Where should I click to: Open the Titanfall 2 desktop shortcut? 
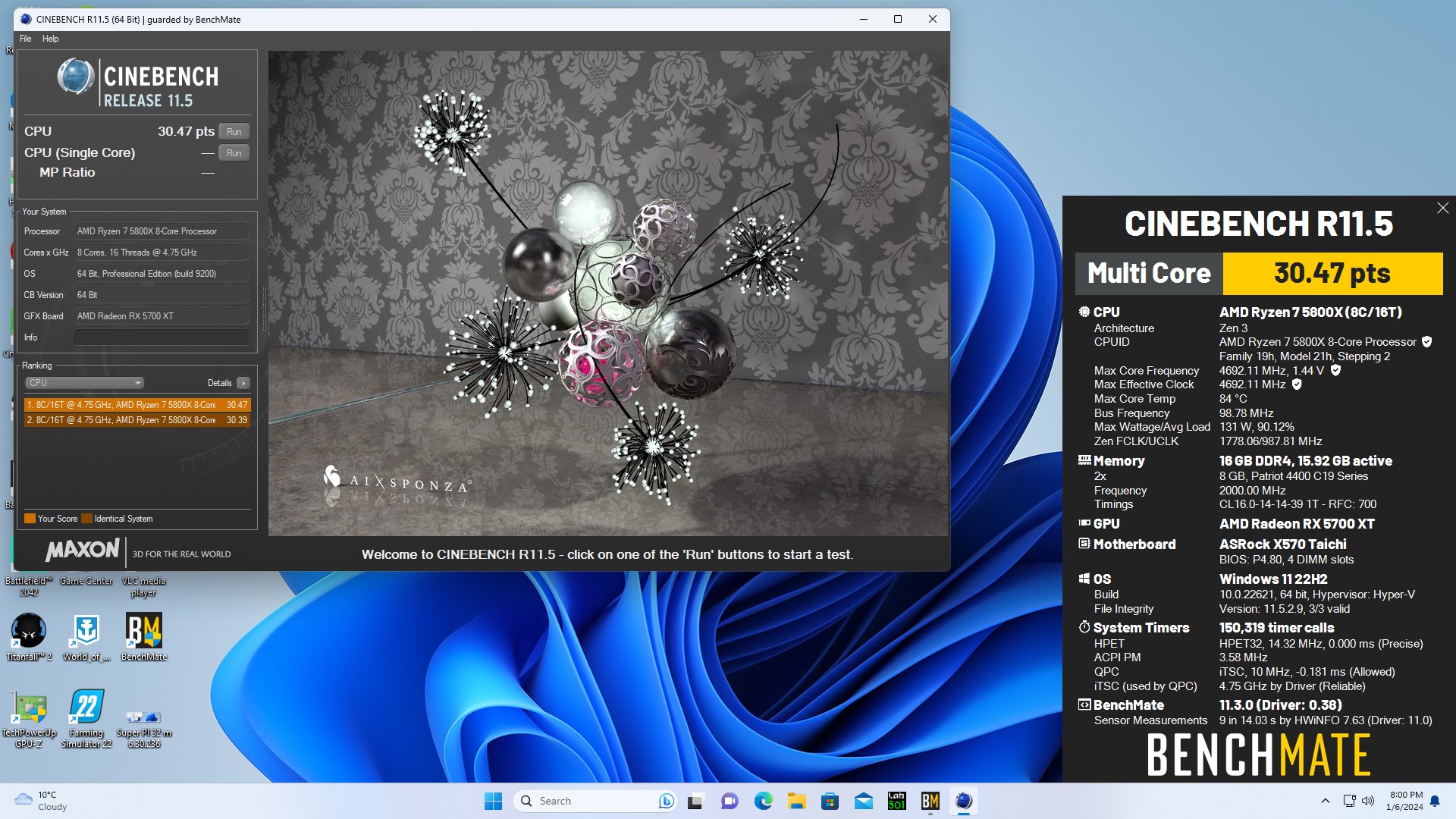(29, 637)
